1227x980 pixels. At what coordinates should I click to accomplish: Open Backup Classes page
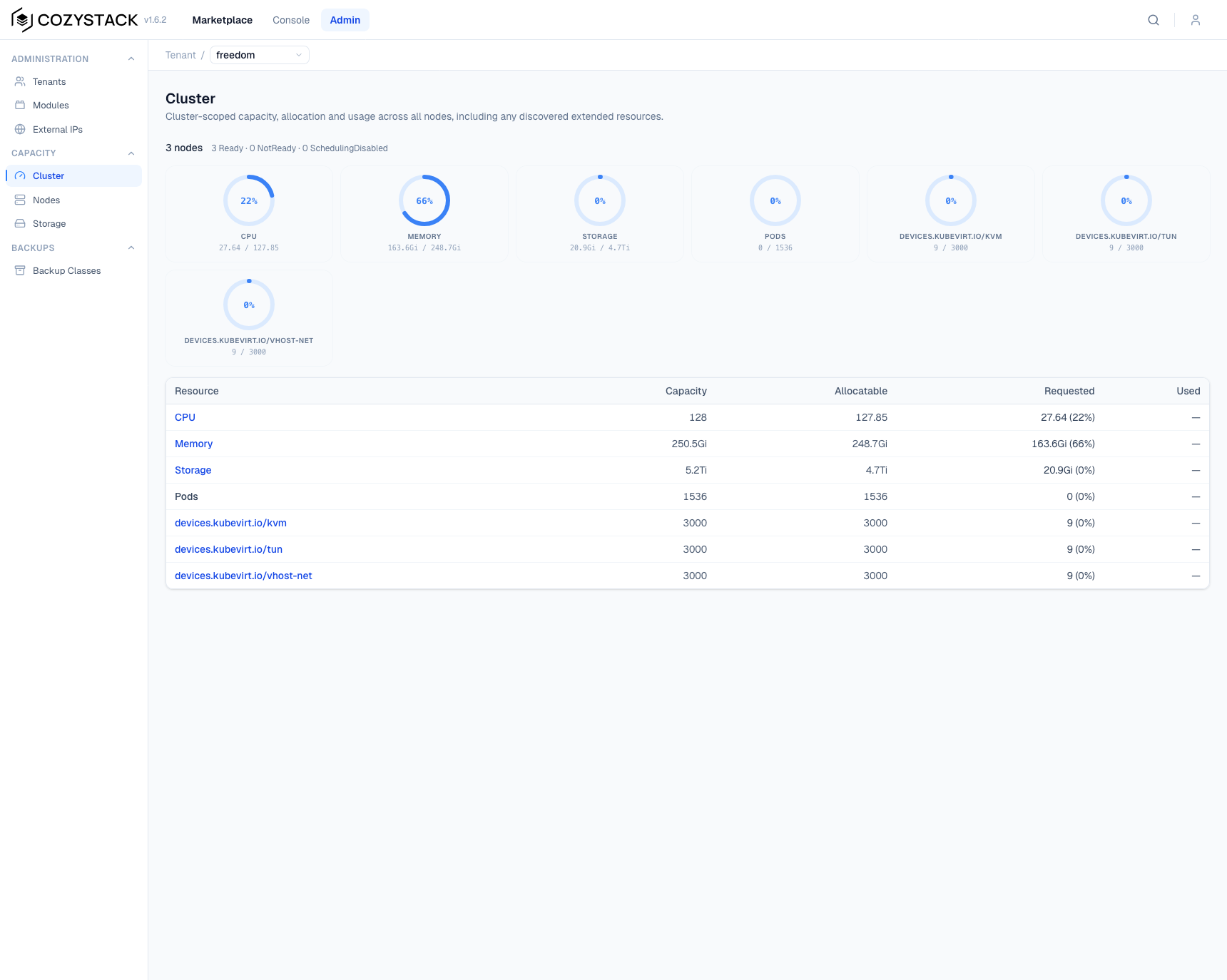pyautogui.click(x=73, y=270)
